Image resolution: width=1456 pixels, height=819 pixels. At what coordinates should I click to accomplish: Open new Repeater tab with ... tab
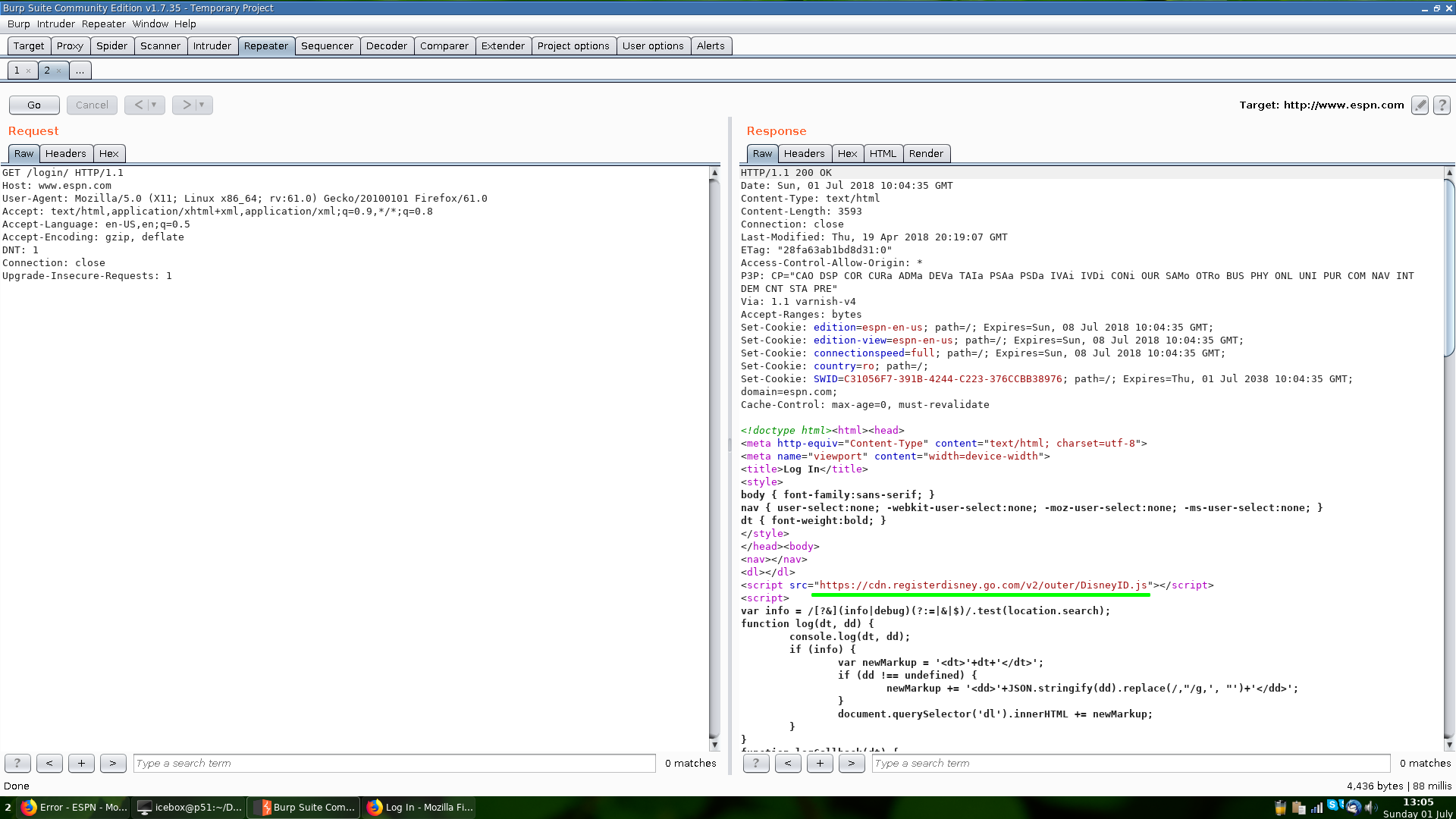tap(80, 71)
